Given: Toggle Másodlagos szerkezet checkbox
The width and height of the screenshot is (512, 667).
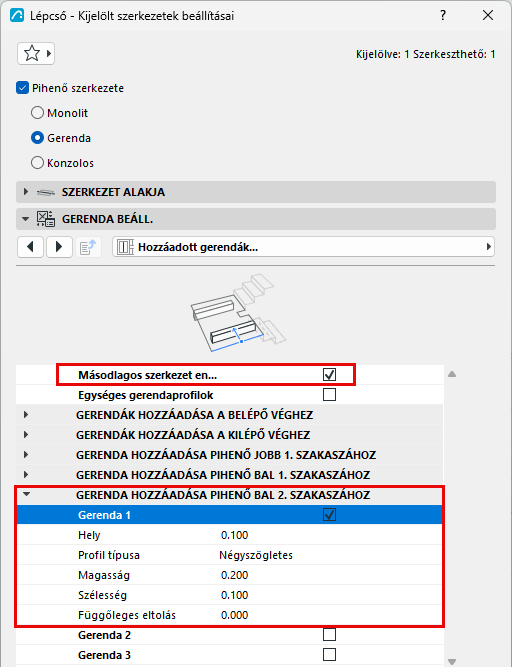Looking at the screenshot, I should 330,375.
